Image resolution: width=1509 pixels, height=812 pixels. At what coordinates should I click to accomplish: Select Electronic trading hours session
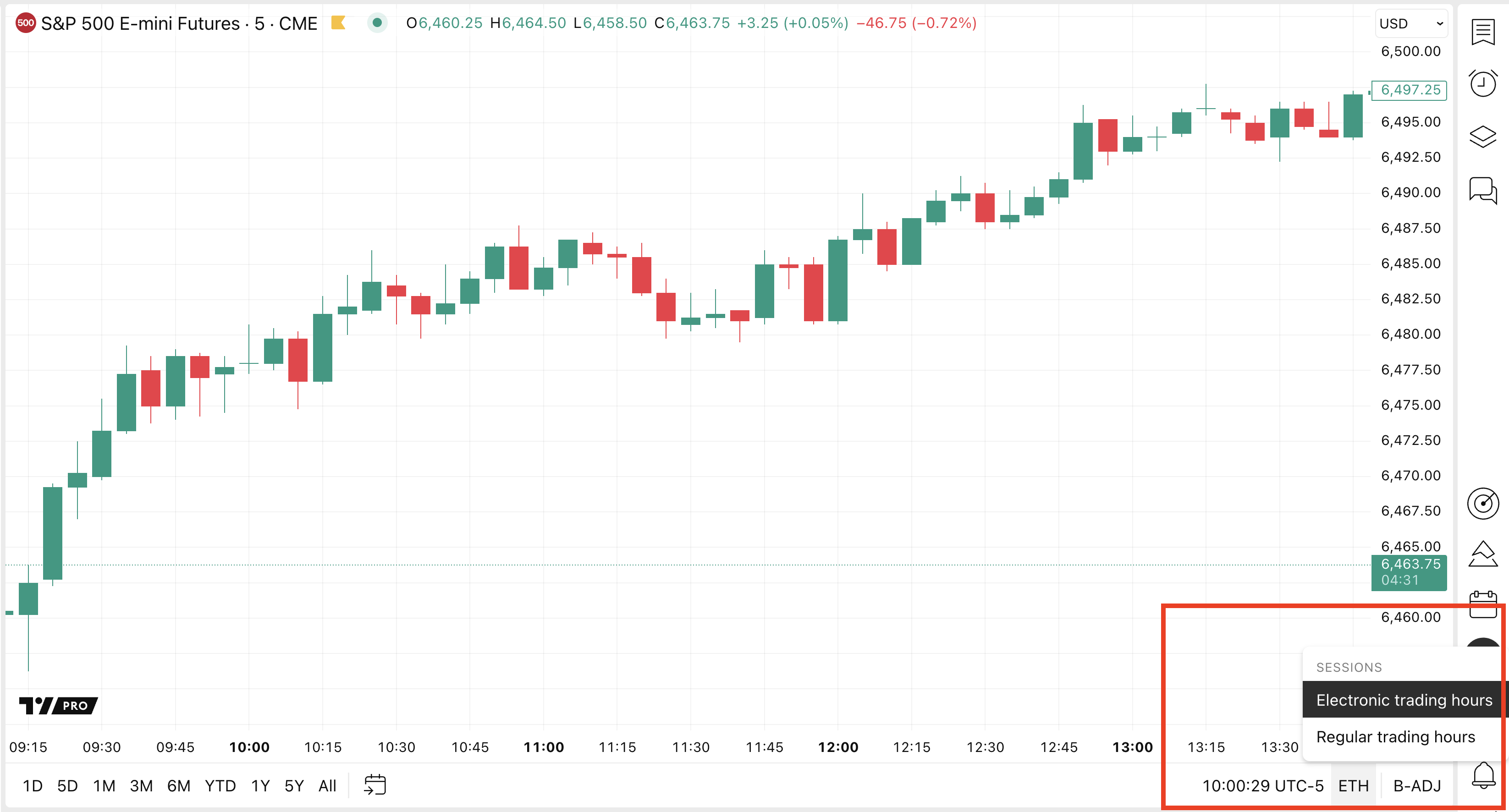[1404, 700]
